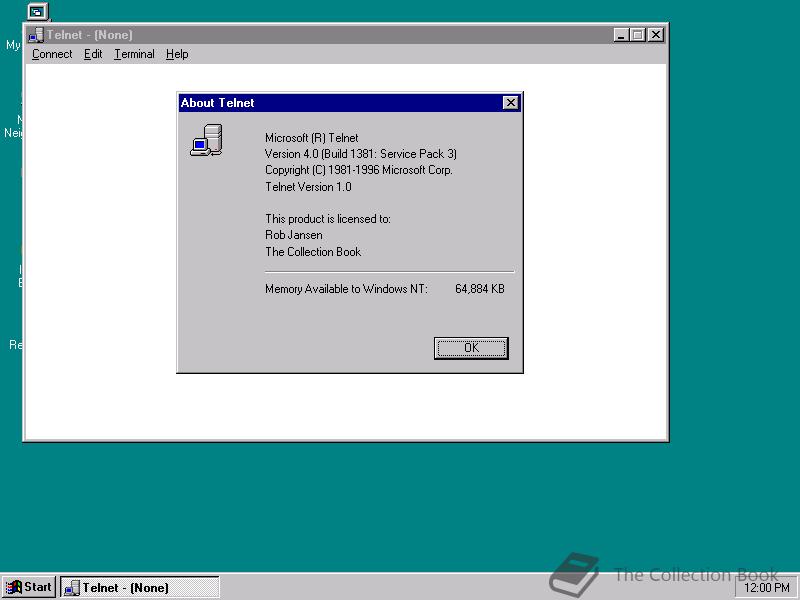Click the Version 4.0 Build 1381 line
The height and width of the screenshot is (600, 800).
361,154
